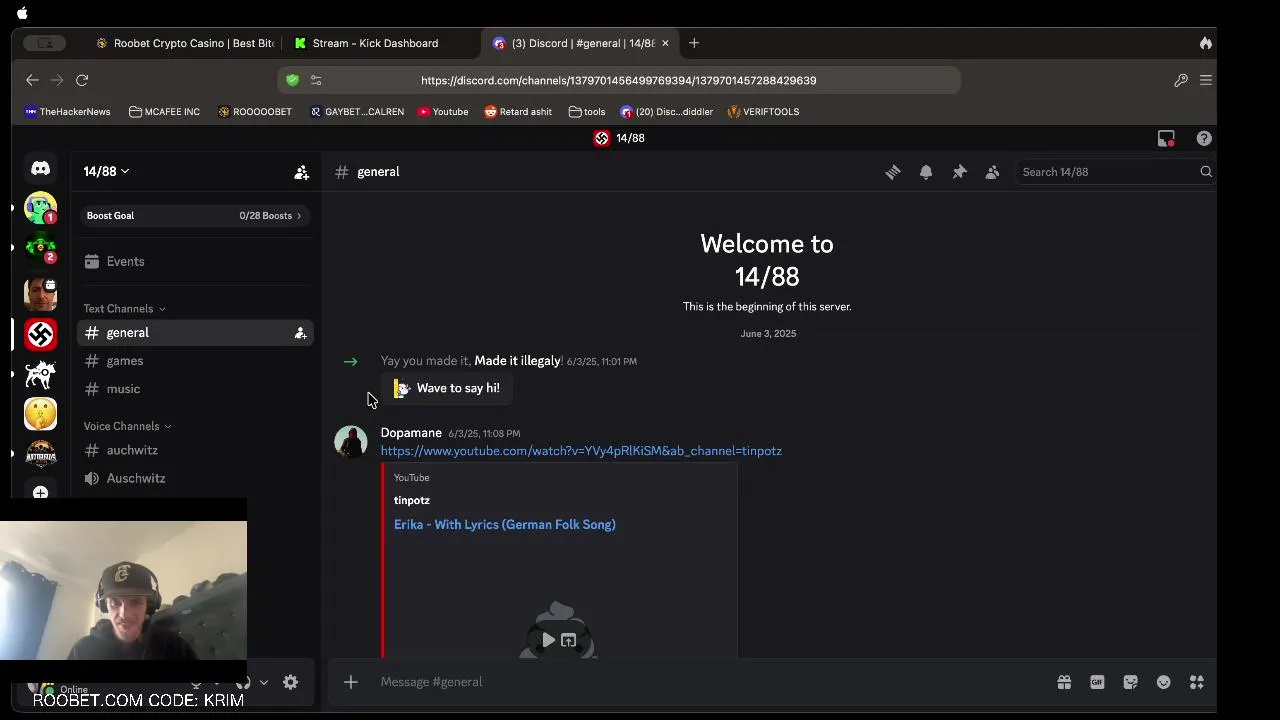Image resolution: width=1280 pixels, height=720 pixels.
Task: Click the flame icon in tab bar
Action: click(x=1206, y=43)
